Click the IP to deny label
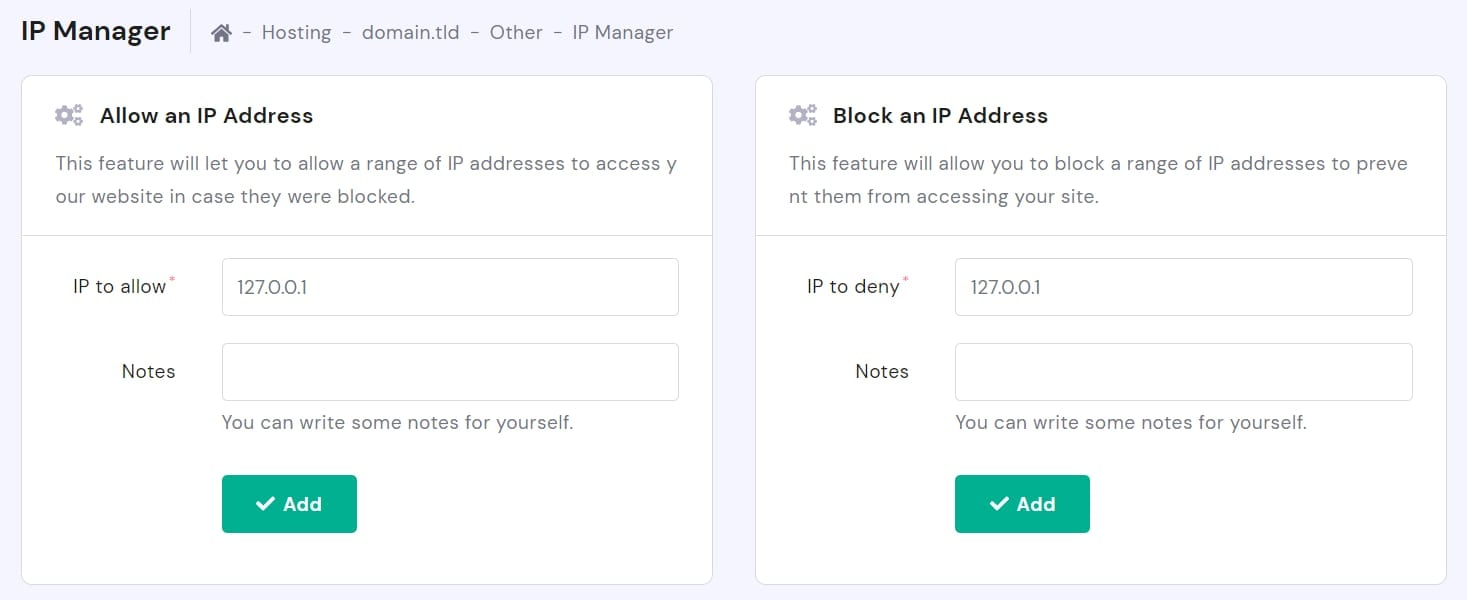Screen dimensions: 1467x600 [853, 287]
